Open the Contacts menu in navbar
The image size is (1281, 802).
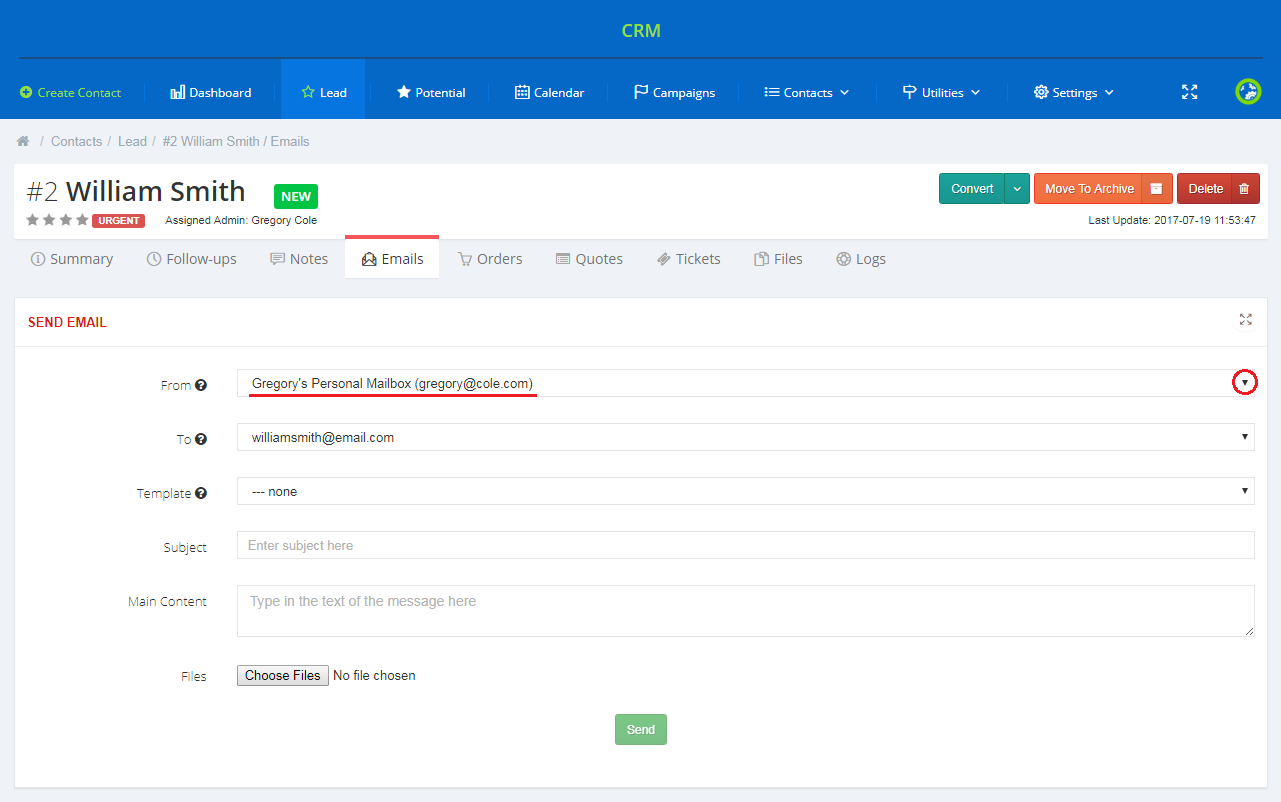pos(806,92)
